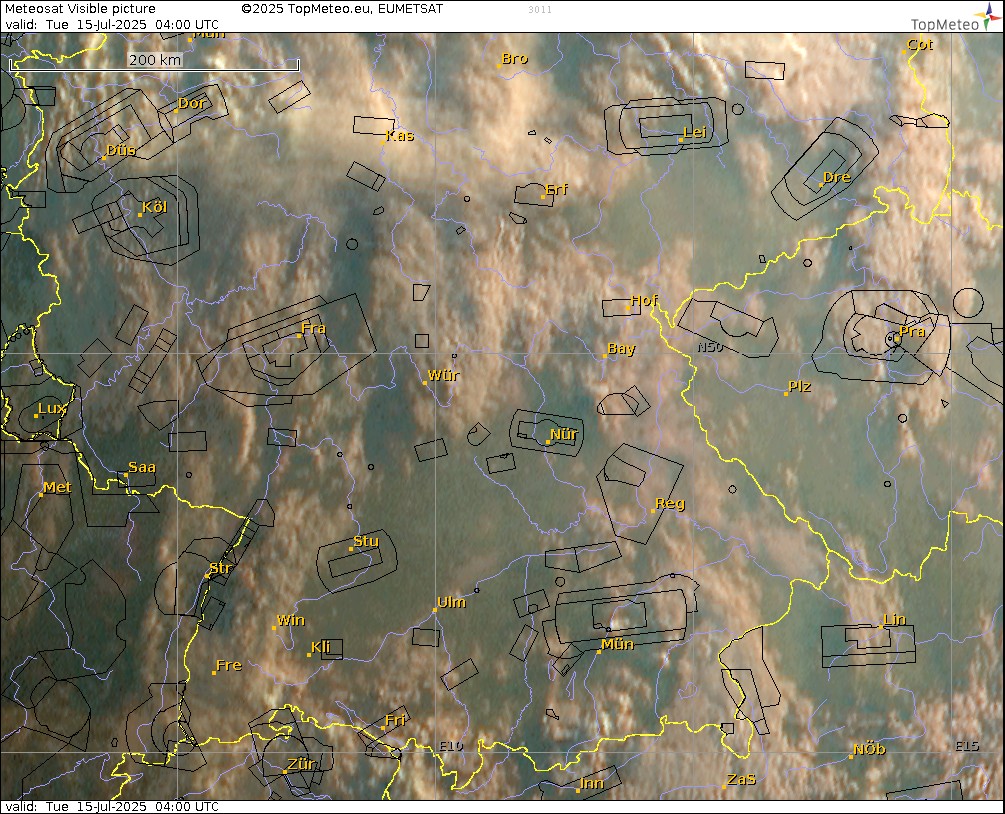The height and width of the screenshot is (814, 1005).
Task: Click the "Hof" city label
Action: click(x=644, y=300)
